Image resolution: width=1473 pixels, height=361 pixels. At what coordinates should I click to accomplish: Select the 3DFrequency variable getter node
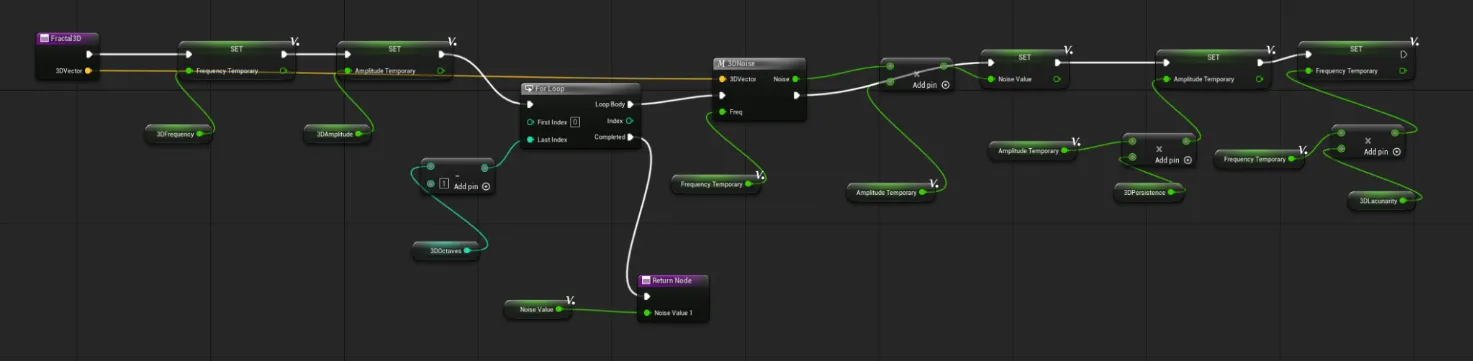click(178, 133)
